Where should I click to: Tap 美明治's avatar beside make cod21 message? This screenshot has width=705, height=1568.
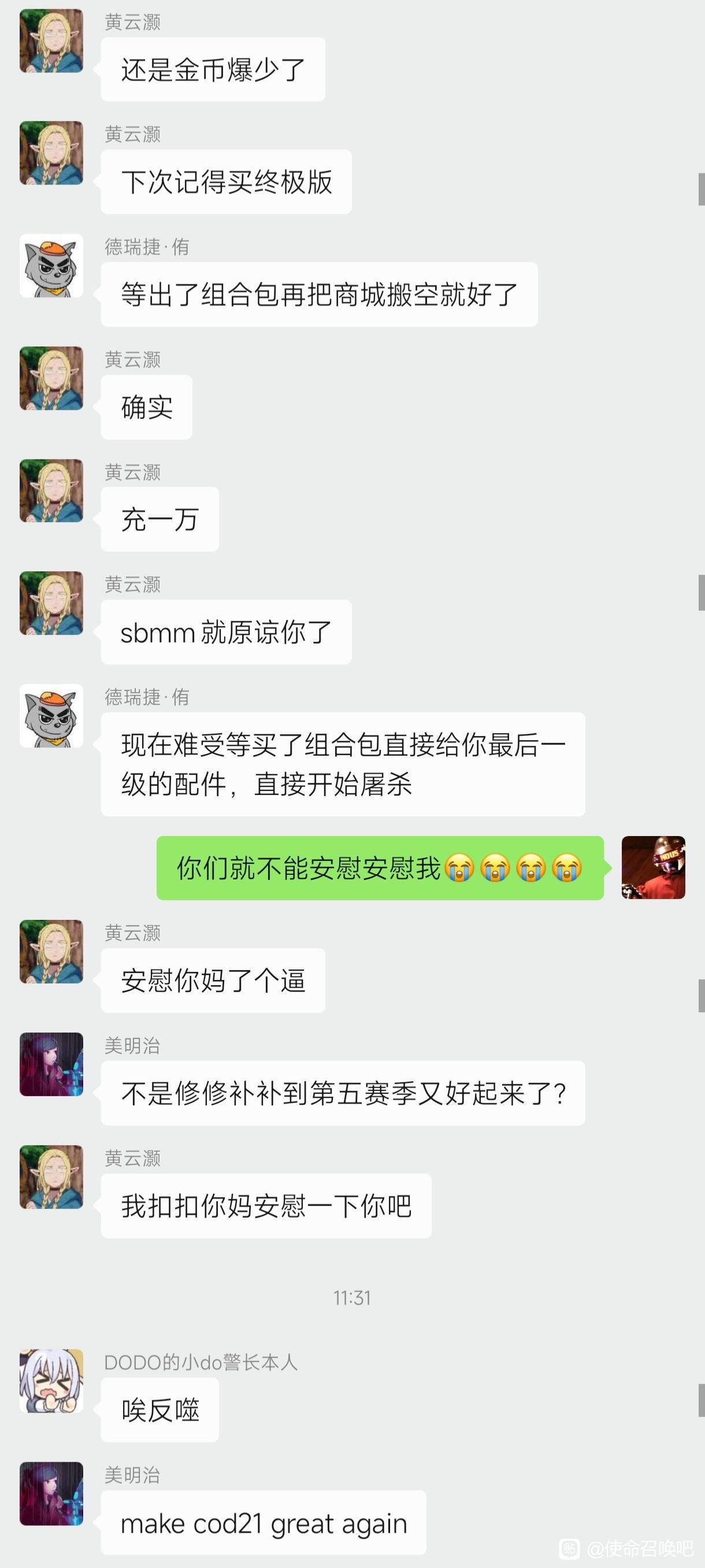51,1493
